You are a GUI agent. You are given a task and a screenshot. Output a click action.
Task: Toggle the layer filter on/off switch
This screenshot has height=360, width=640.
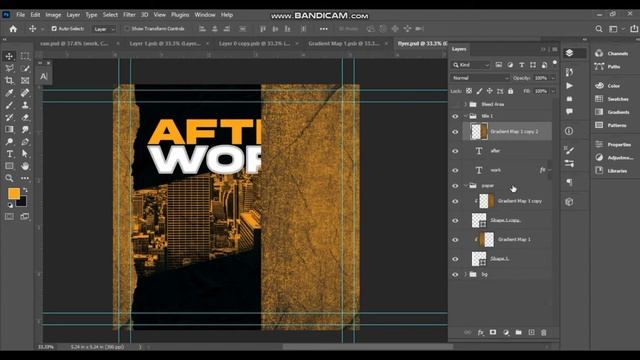[x=554, y=63]
